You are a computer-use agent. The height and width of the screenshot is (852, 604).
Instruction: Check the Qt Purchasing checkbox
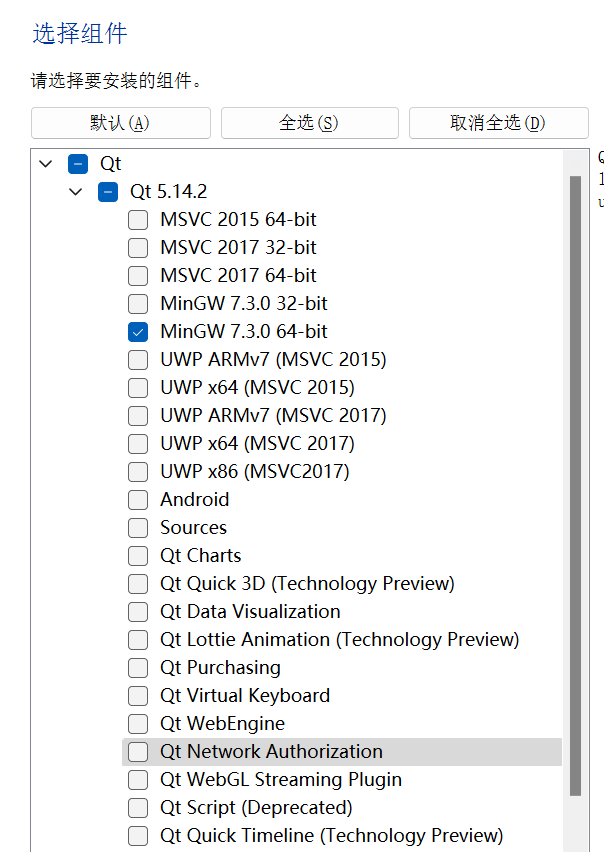[x=138, y=668]
